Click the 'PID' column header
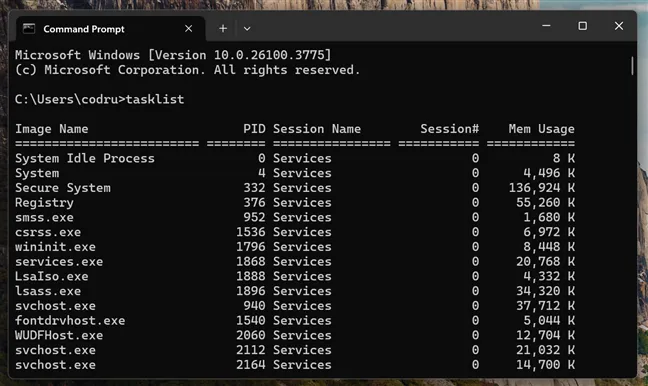Screen dimensions: 648x386 pos(254,129)
